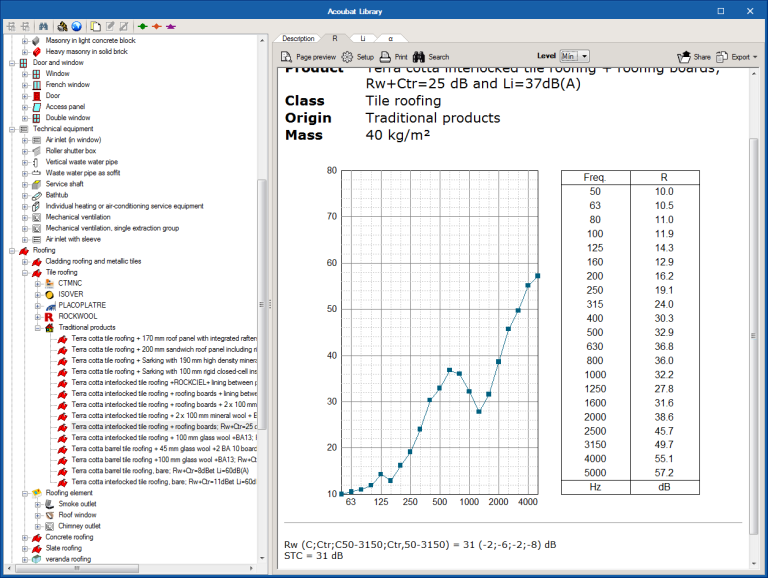Open the print Setup gear

(x=357, y=57)
